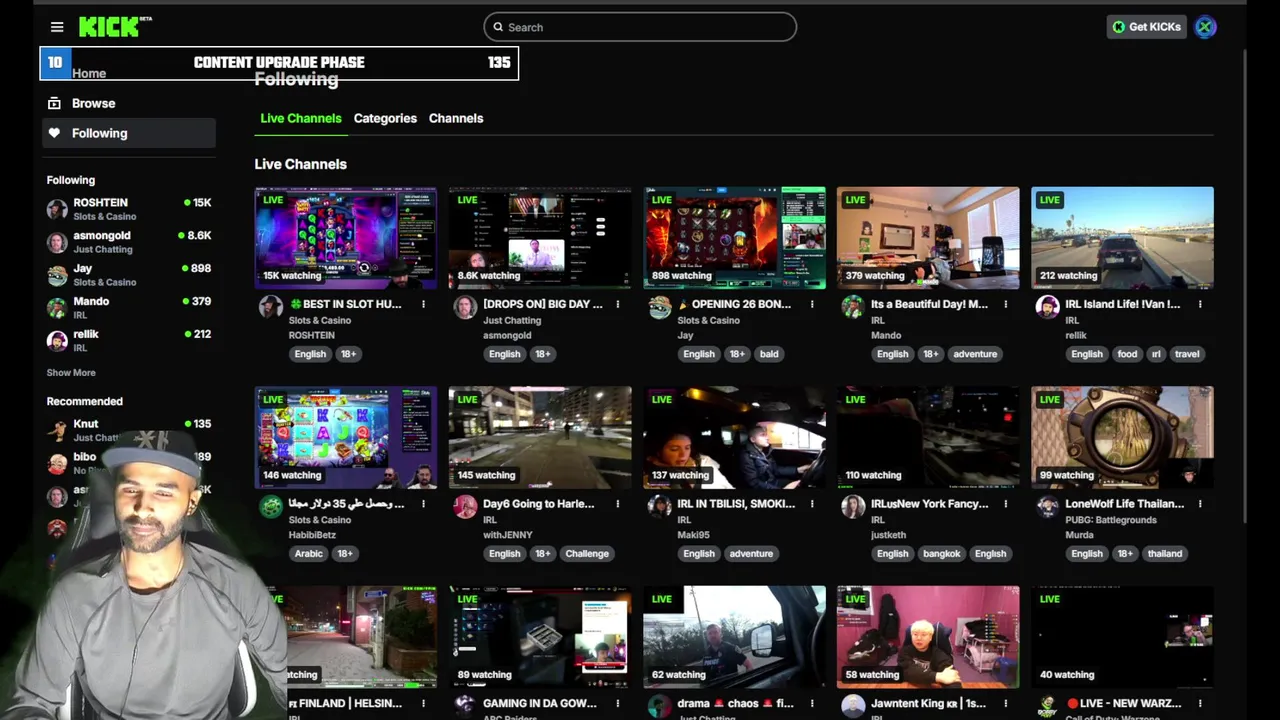Click withJENNY channel avatar
Viewport: 1280px width, 720px height.
point(465,507)
